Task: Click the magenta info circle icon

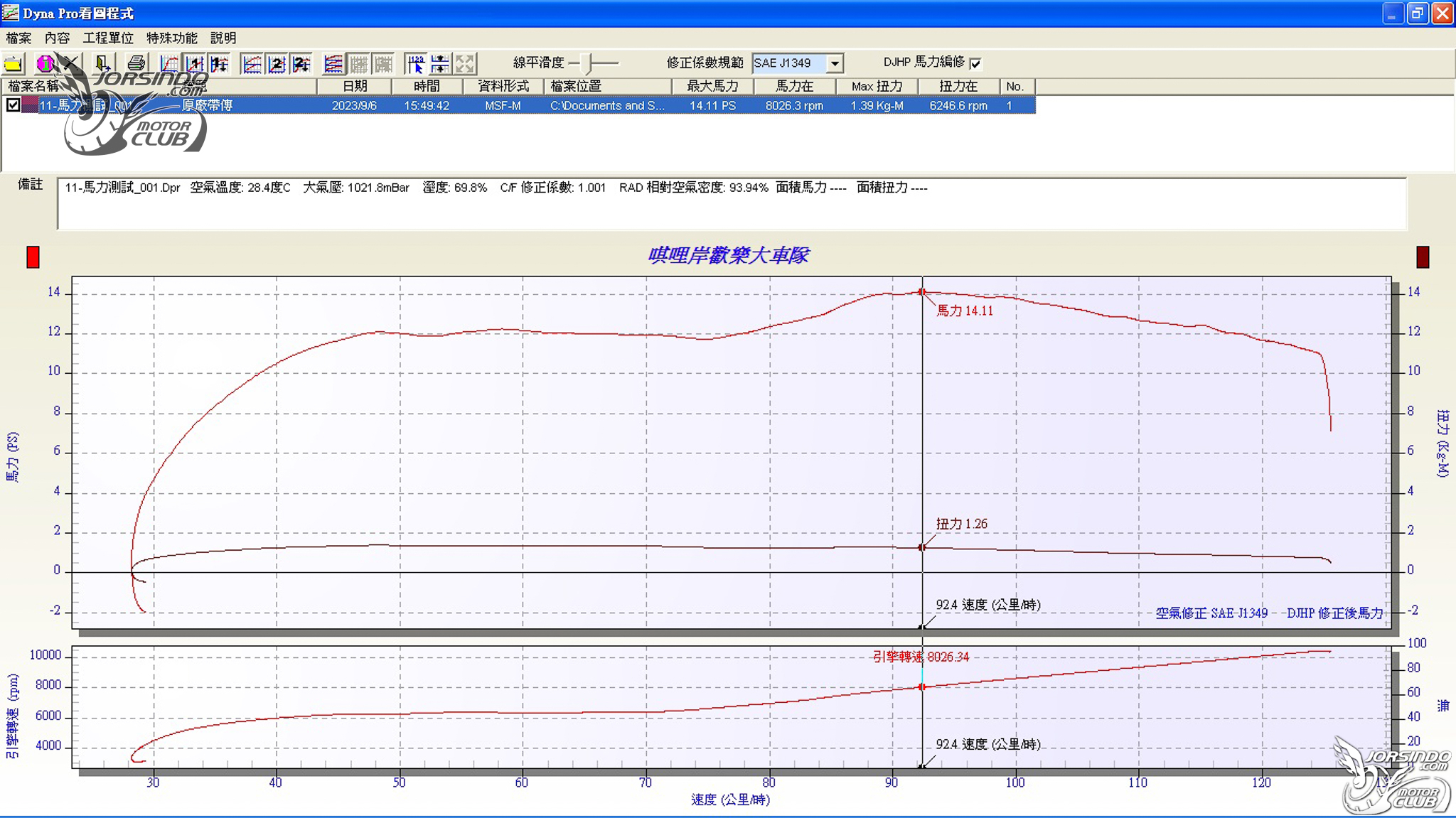Action: [x=45, y=64]
